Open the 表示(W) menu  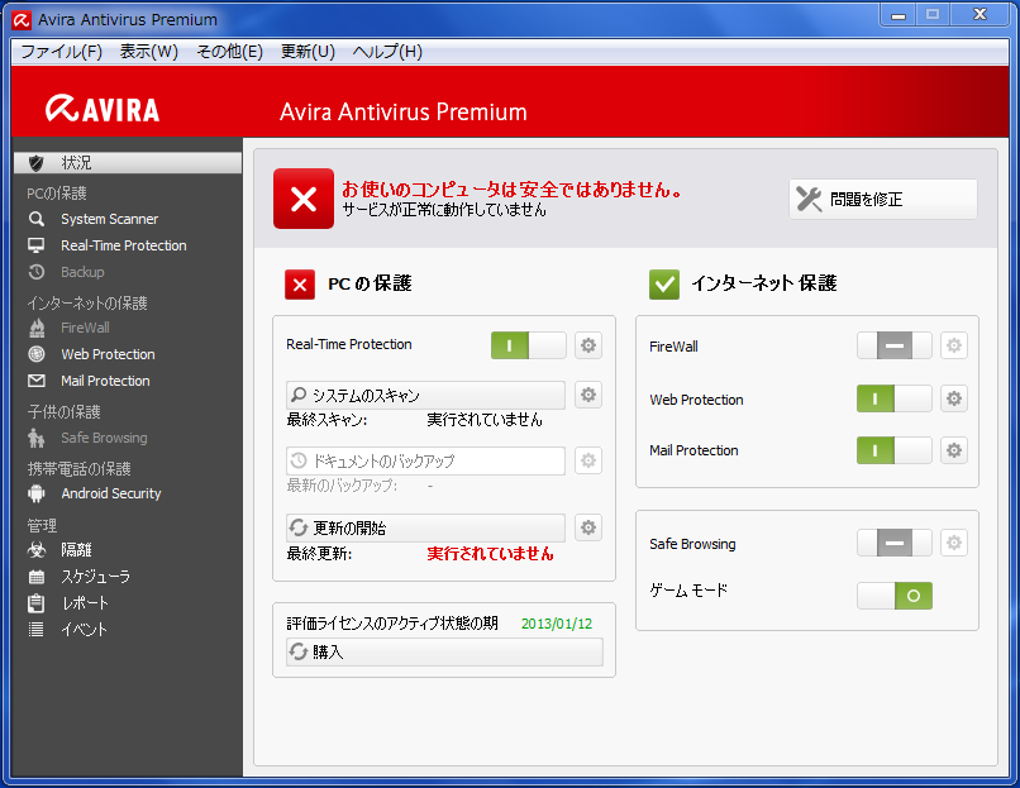tap(149, 51)
